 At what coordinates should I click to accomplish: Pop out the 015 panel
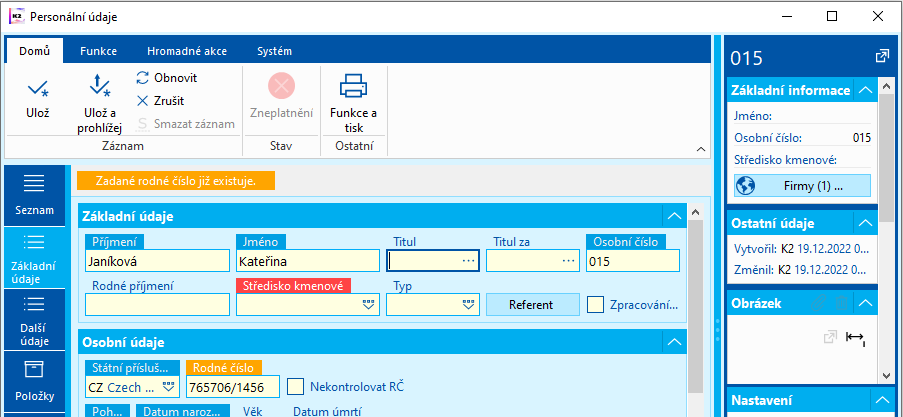coord(881,56)
